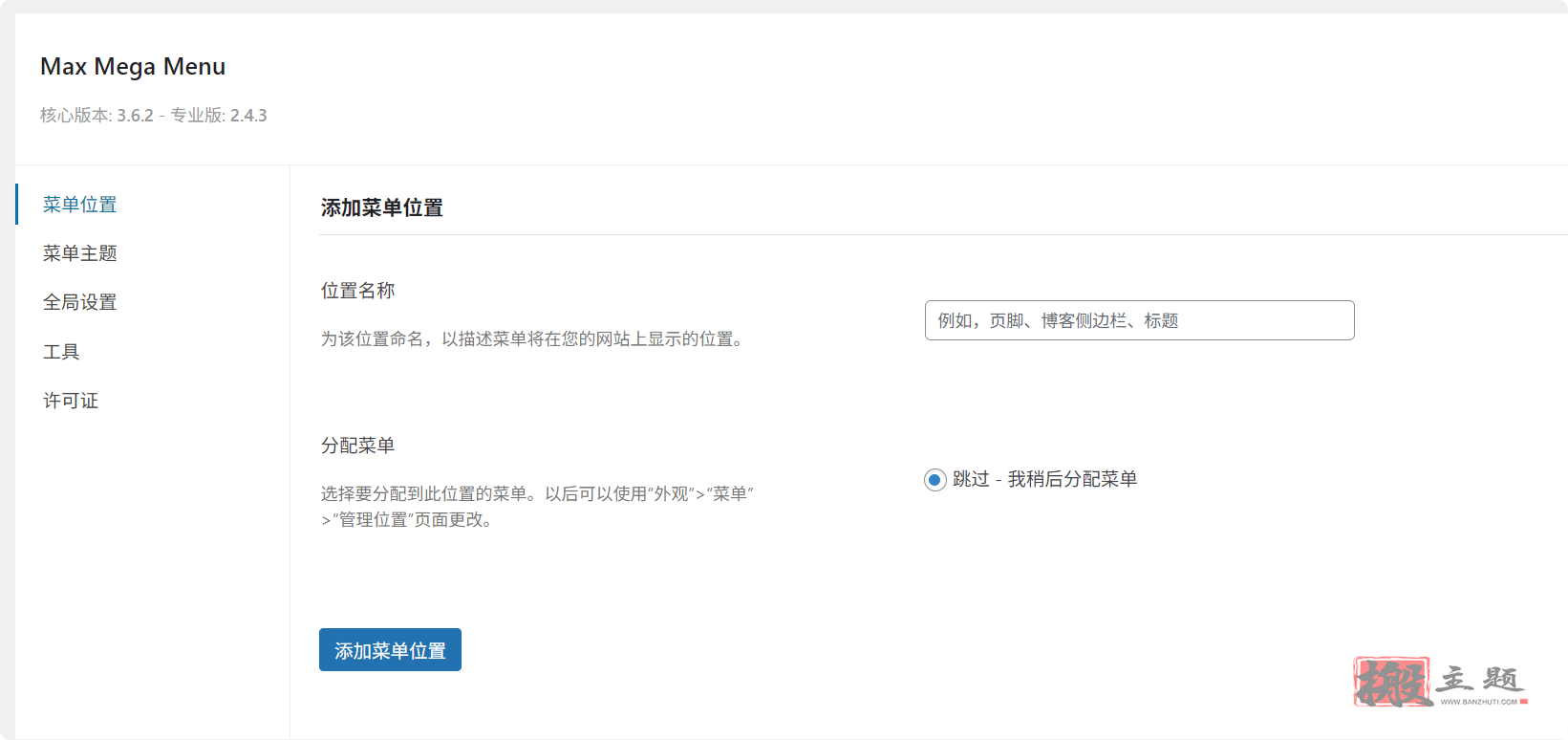Click the description starting with 为该位置命名
This screenshot has height=740, width=1568.
tap(535, 339)
